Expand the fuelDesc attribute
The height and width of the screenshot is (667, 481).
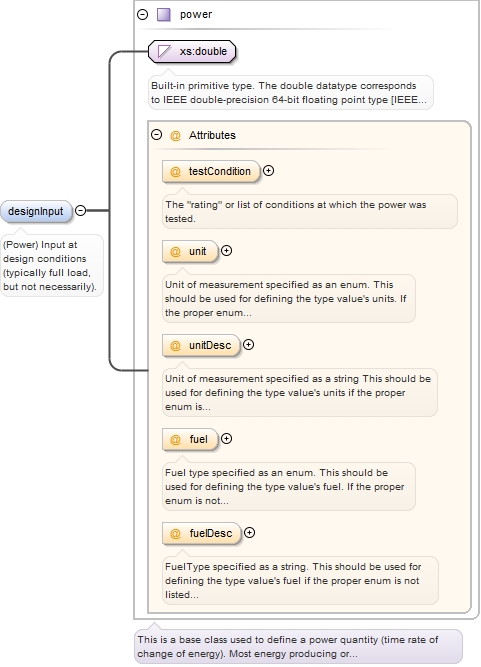click(x=250, y=533)
